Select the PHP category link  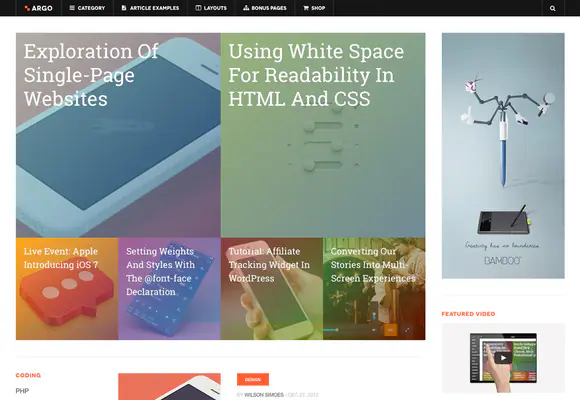(22, 391)
